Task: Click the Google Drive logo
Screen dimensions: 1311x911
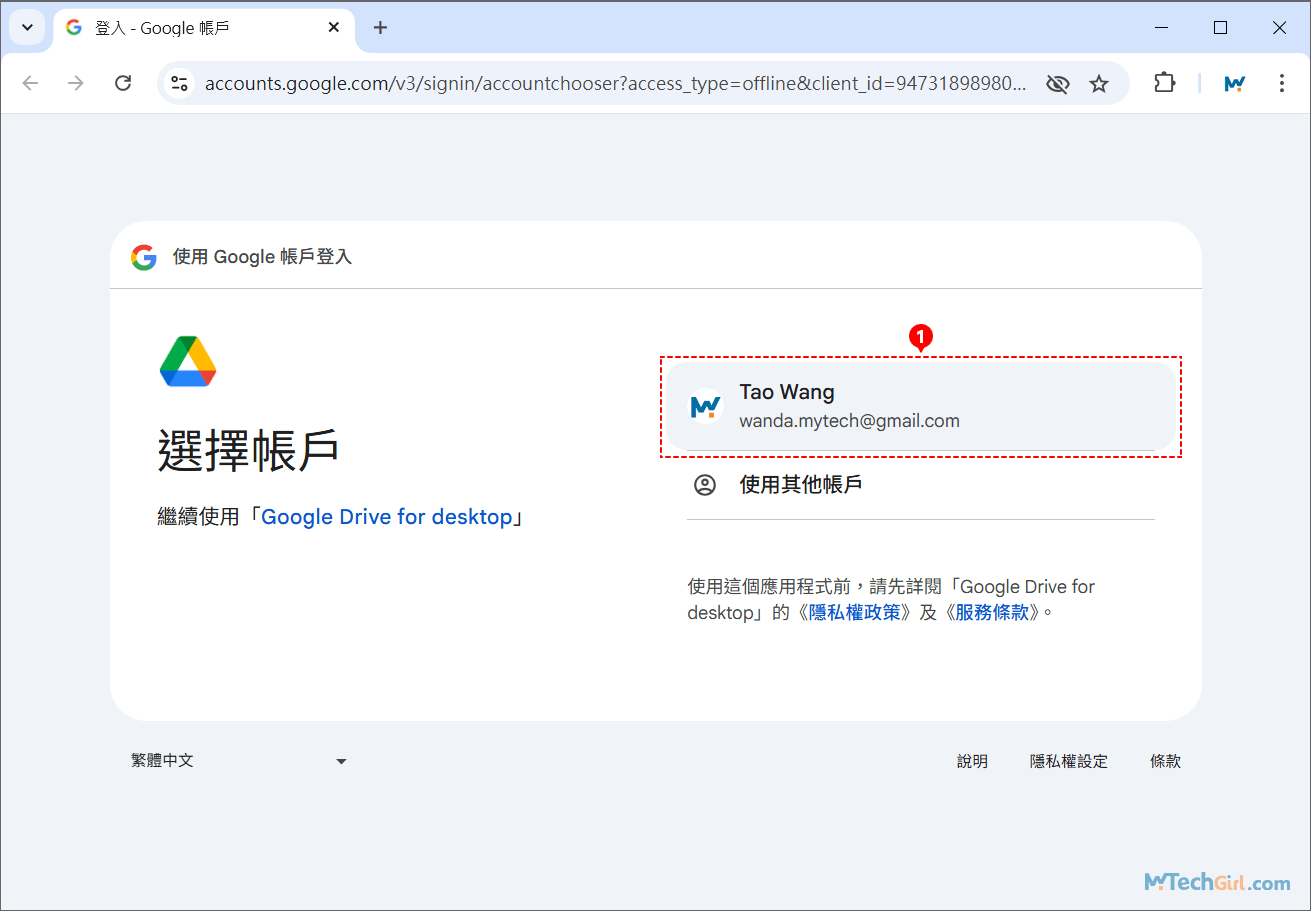Action: pos(186,361)
